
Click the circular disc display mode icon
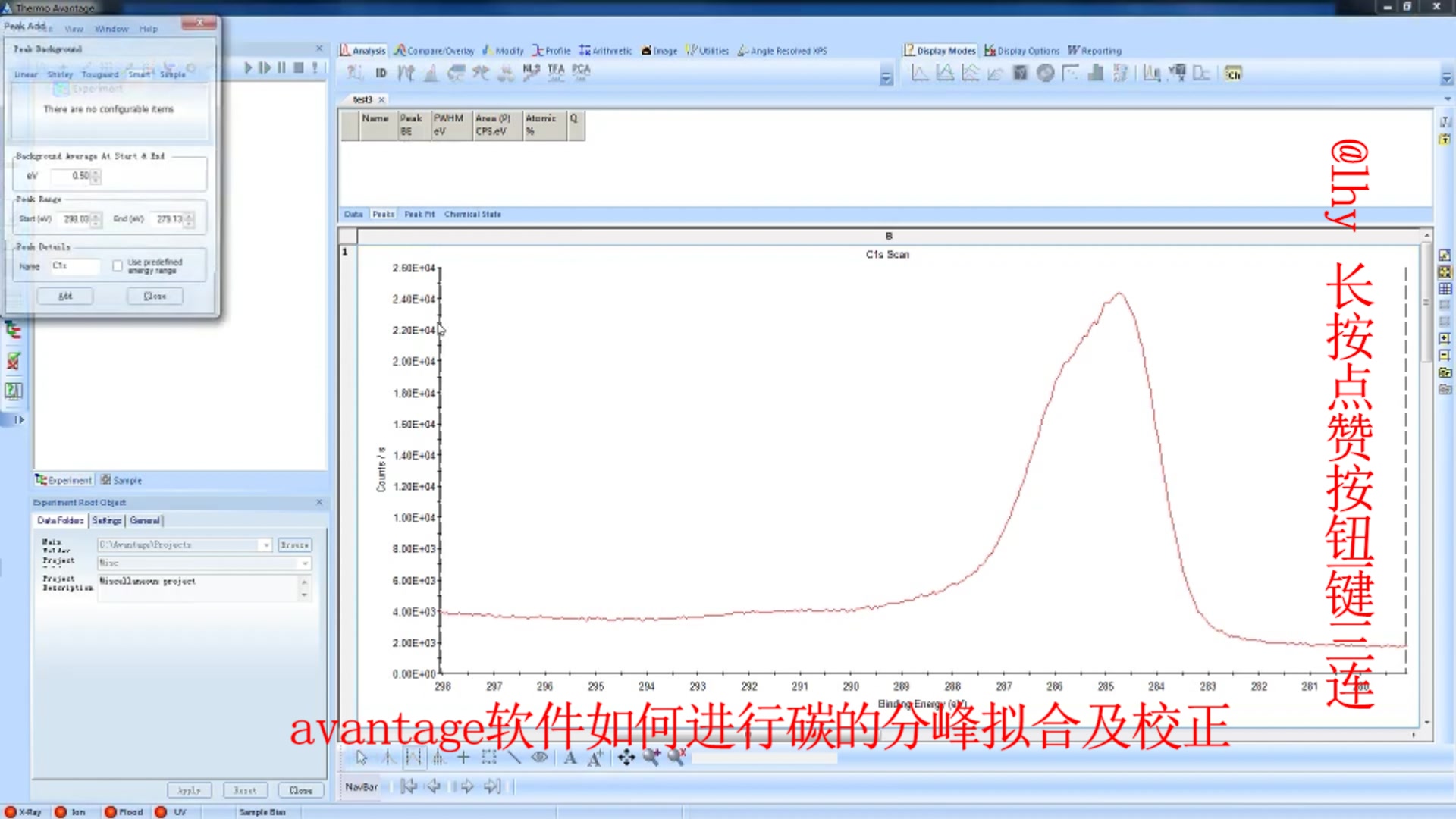tap(1046, 74)
